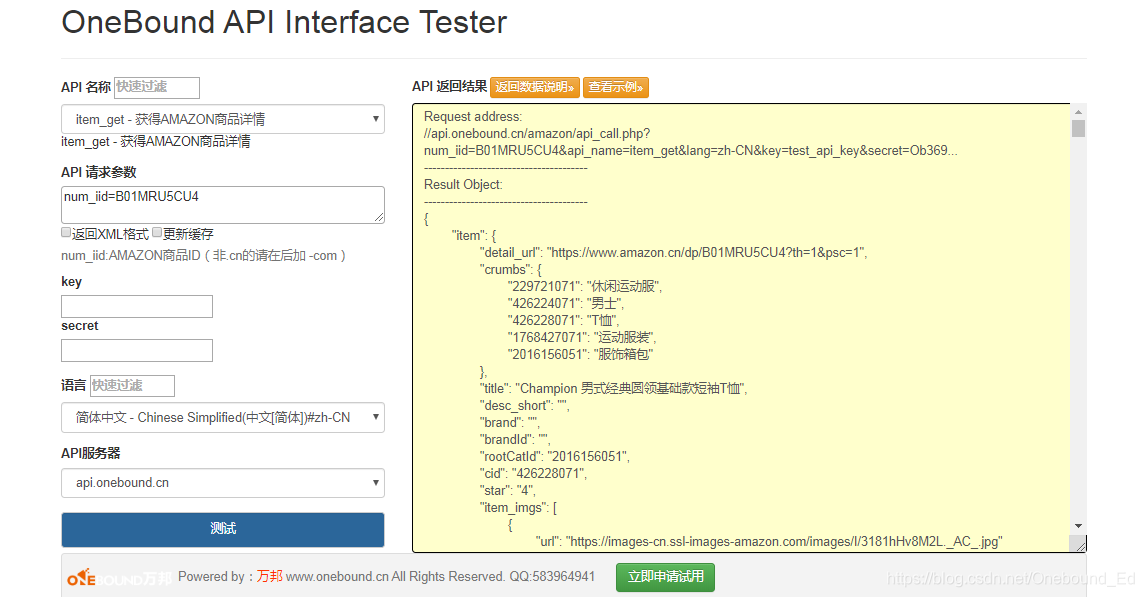
Task: Click the OneBound API Interface Tester heading
Action: (284, 22)
